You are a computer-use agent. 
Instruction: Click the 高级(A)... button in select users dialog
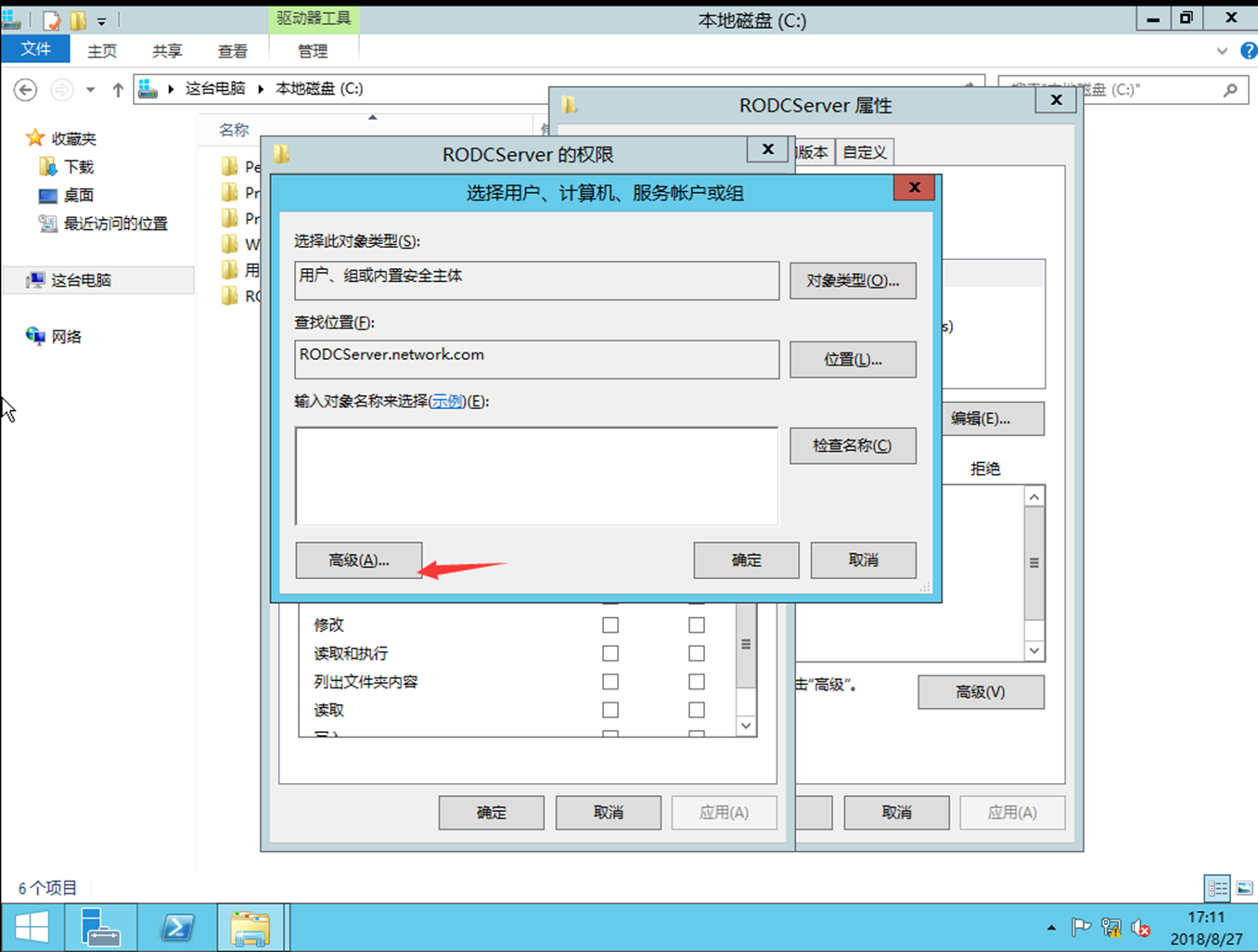(359, 560)
